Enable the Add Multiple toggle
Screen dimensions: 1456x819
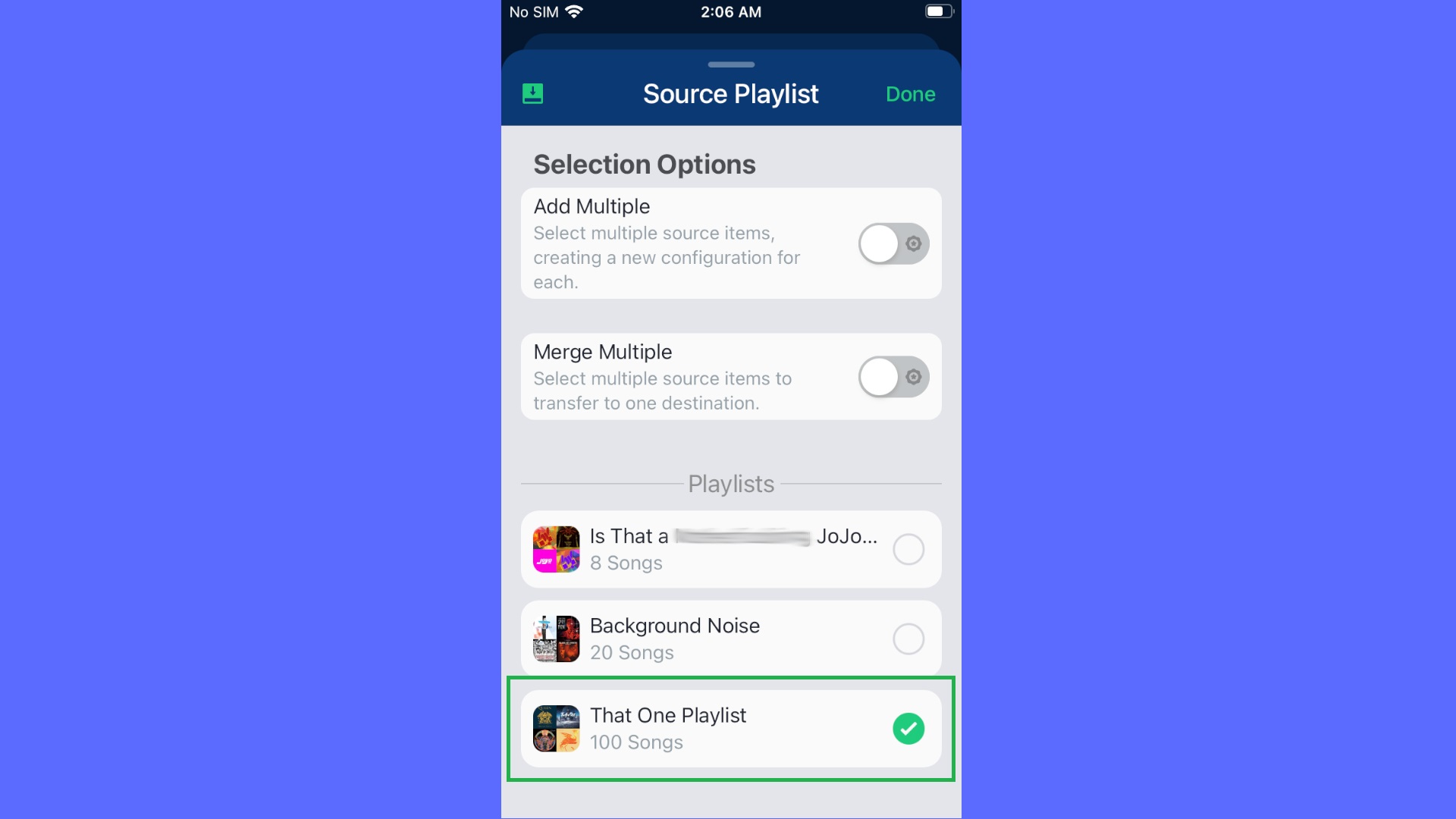(893, 243)
